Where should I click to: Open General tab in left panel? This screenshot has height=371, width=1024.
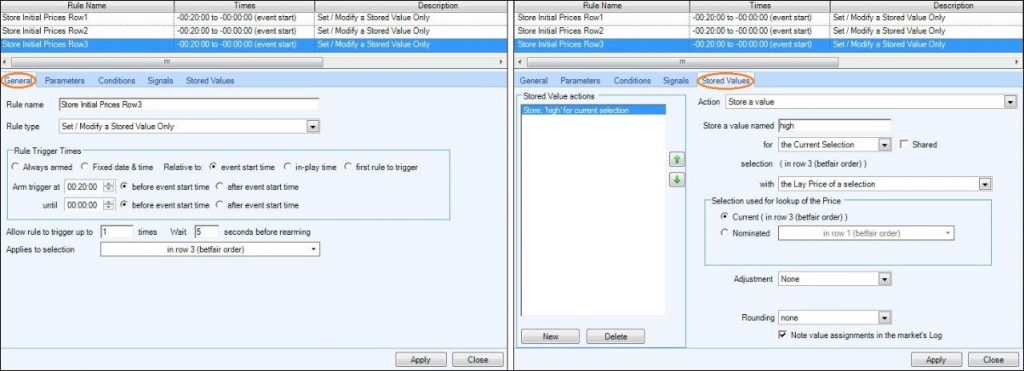click(19, 80)
